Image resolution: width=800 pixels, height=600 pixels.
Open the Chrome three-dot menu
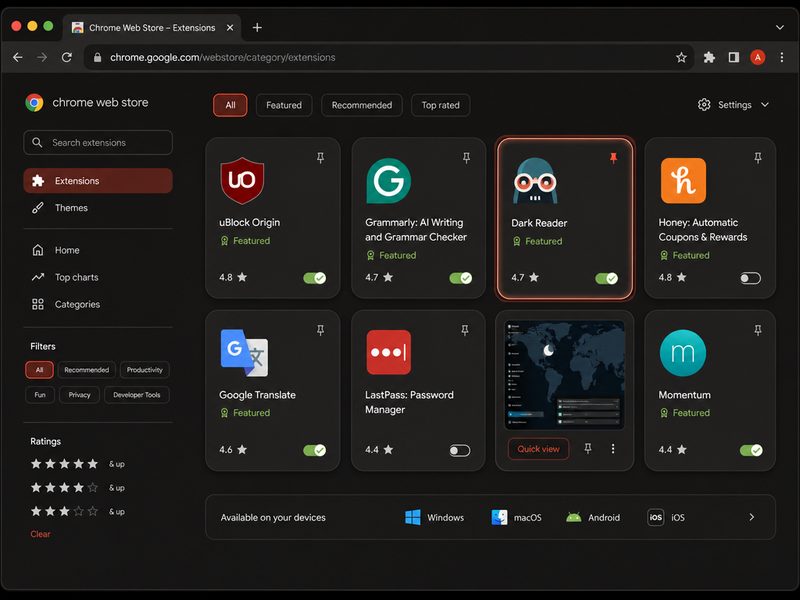pyautogui.click(x=782, y=57)
